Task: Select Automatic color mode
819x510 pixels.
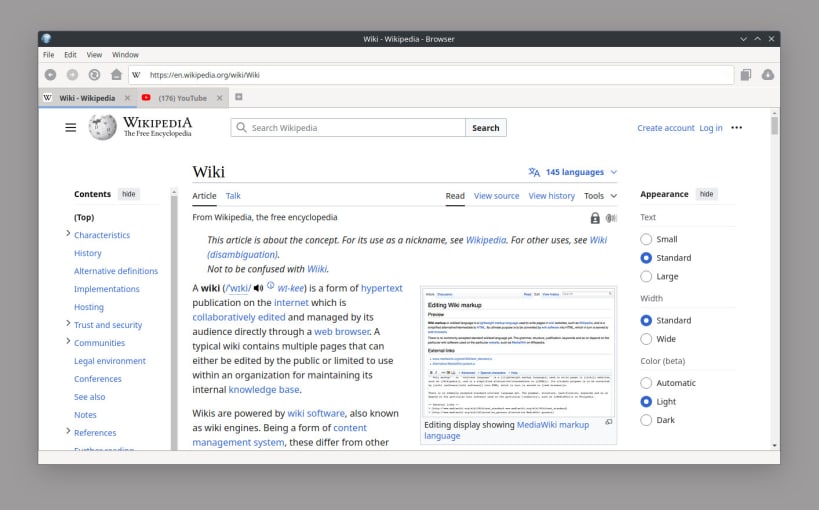Action: [x=646, y=383]
